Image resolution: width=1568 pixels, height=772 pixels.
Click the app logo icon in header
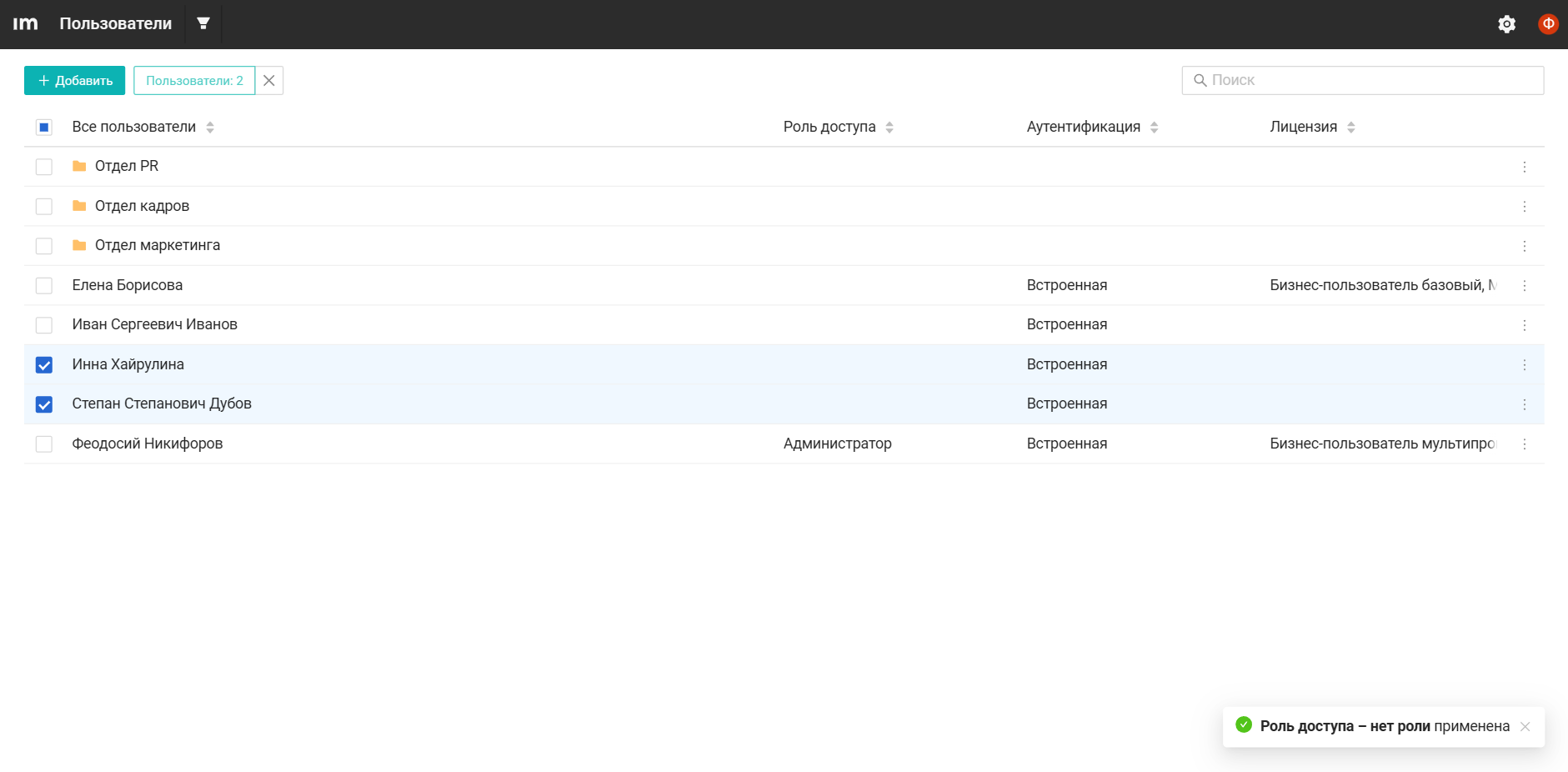pyautogui.click(x=25, y=23)
